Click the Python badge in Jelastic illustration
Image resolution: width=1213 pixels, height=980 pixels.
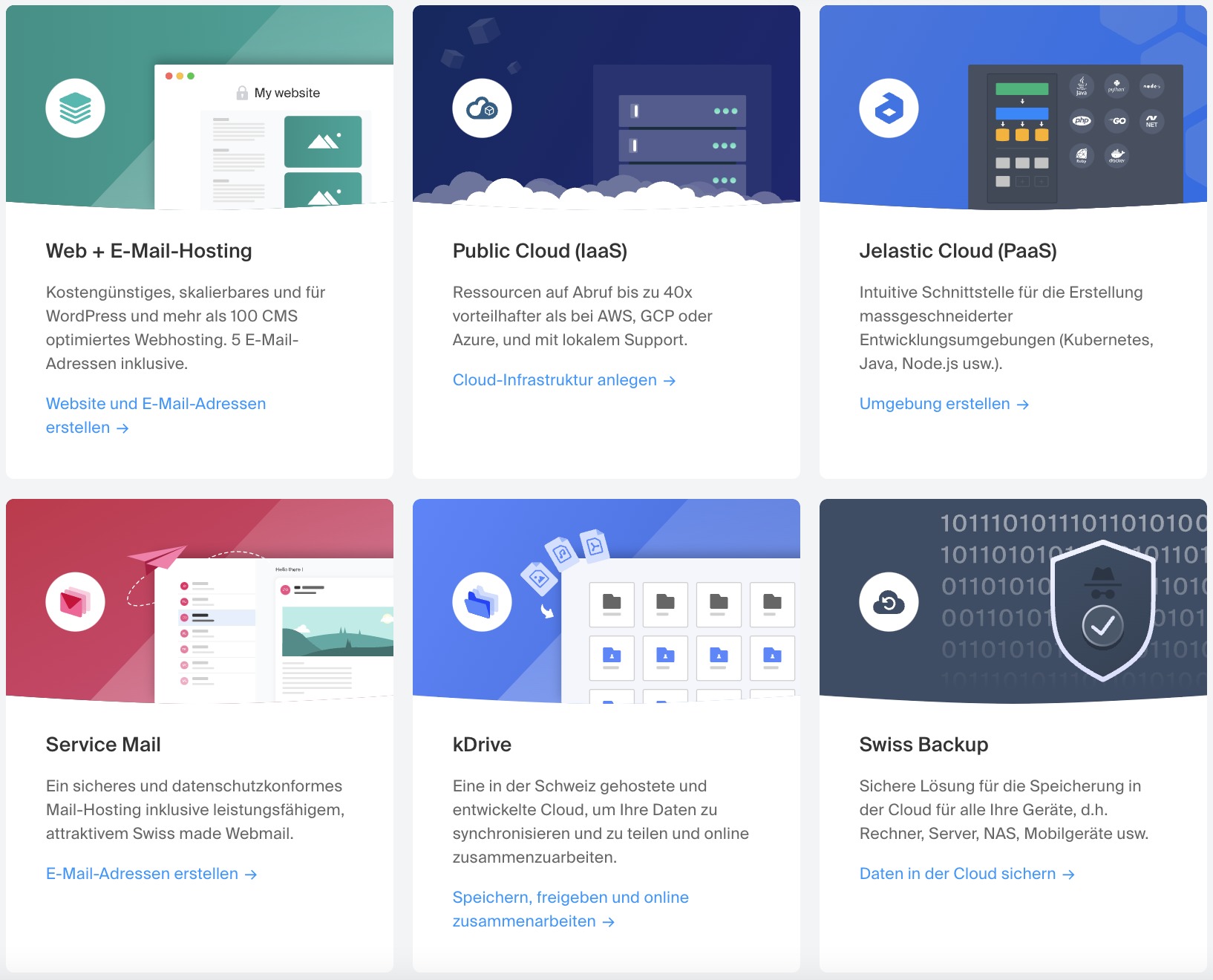click(x=1117, y=86)
